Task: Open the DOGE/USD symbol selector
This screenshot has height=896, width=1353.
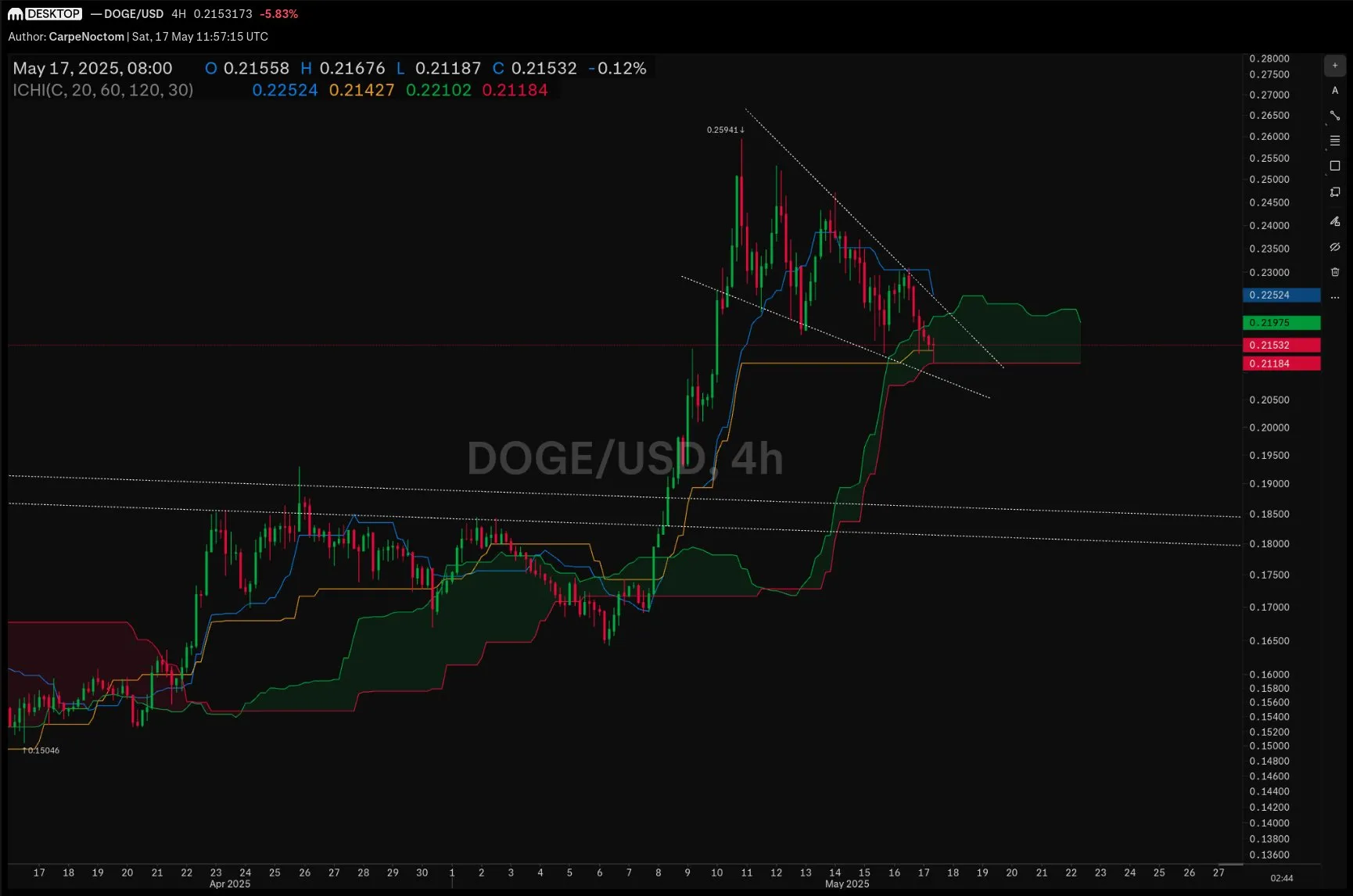Action: coord(133,13)
